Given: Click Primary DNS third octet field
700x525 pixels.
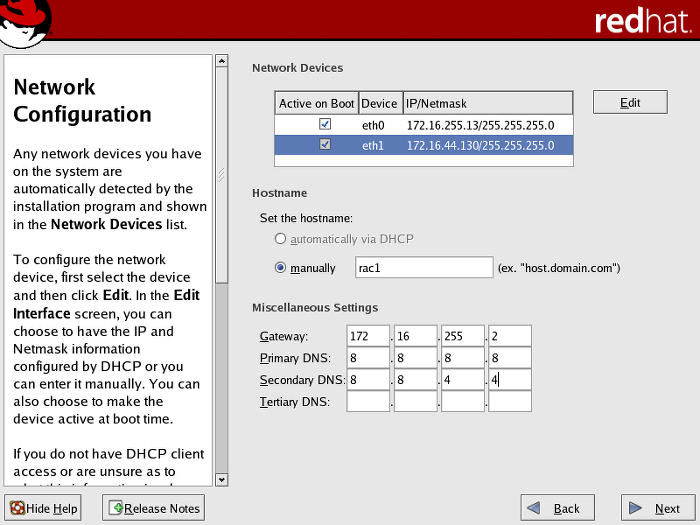Looking at the screenshot, I should [463, 358].
